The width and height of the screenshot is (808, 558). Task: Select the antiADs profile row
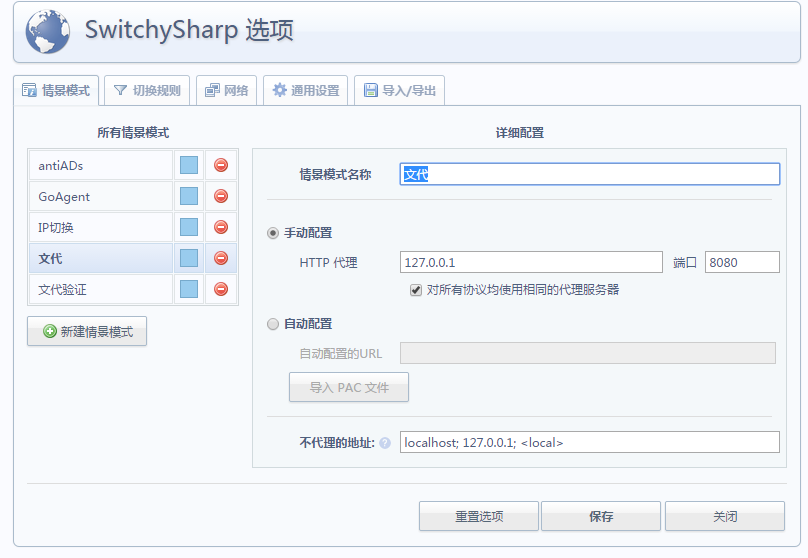[101, 165]
